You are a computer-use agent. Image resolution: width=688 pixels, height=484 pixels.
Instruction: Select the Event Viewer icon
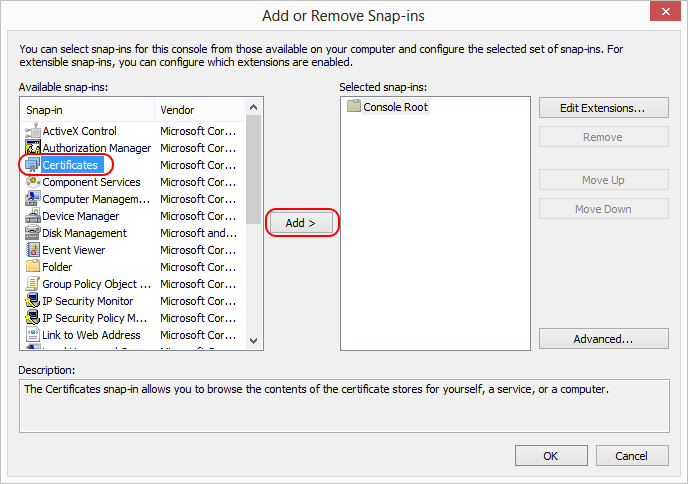32,250
